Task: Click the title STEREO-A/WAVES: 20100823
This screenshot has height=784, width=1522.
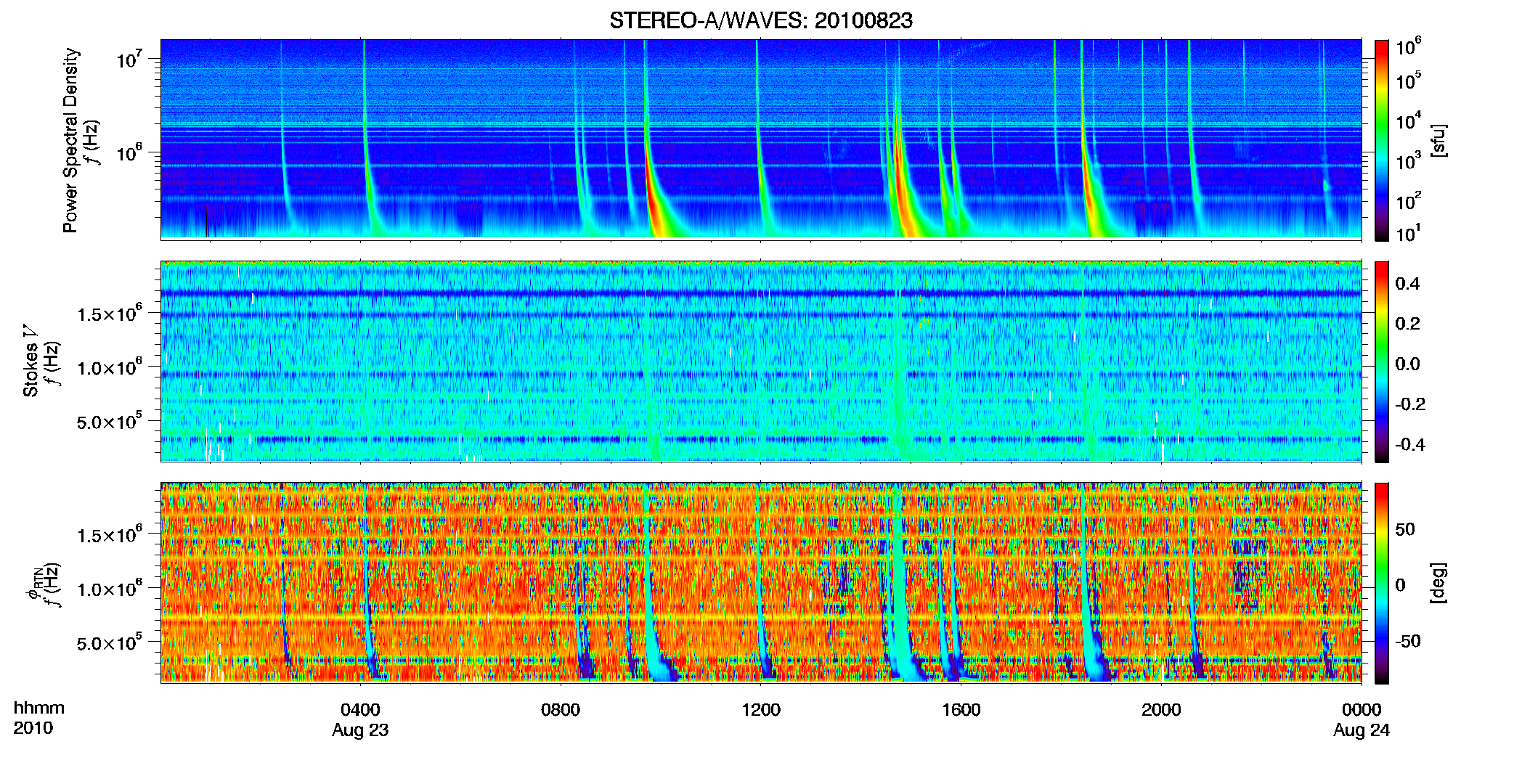Action: click(x=760, y=21)
